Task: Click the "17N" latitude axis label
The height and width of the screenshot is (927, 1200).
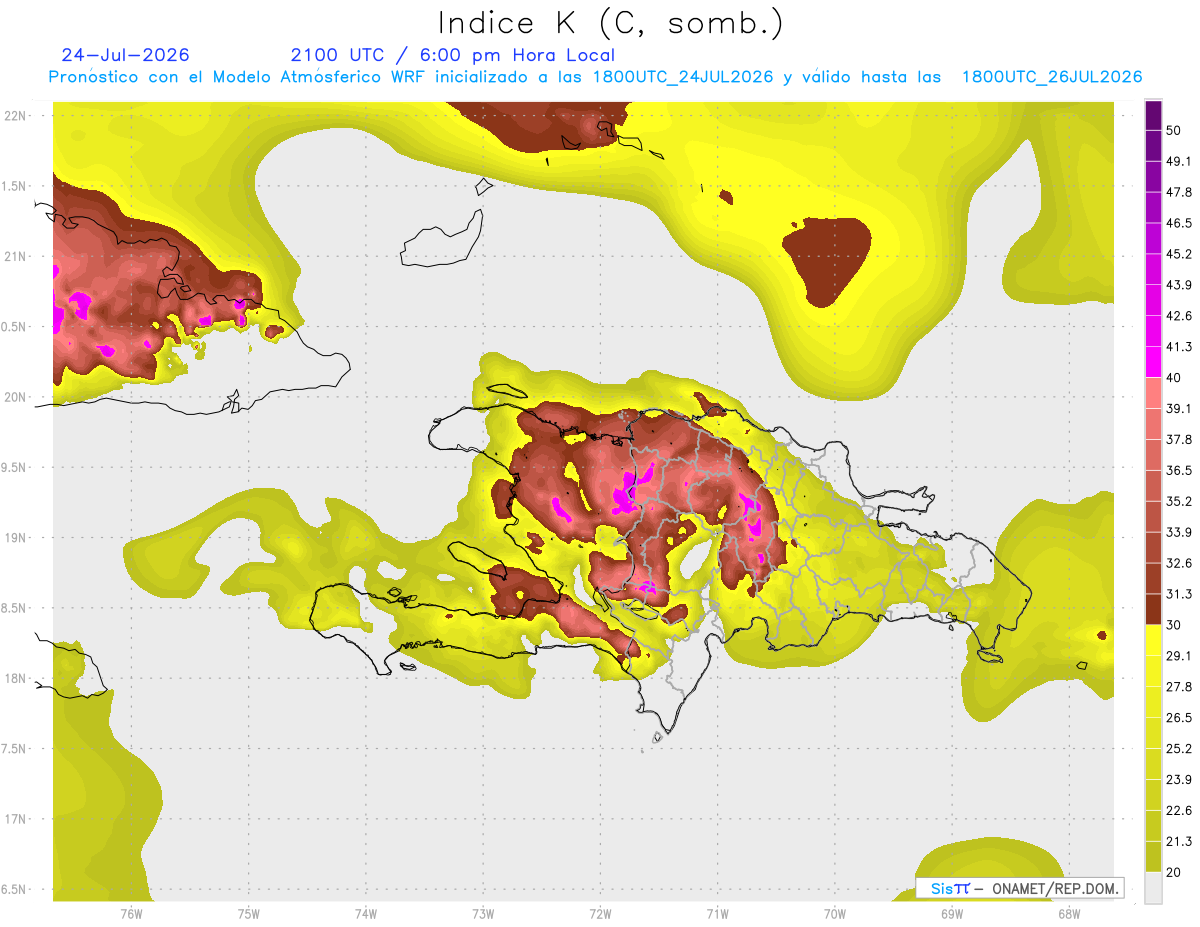Action: point(14,819)
